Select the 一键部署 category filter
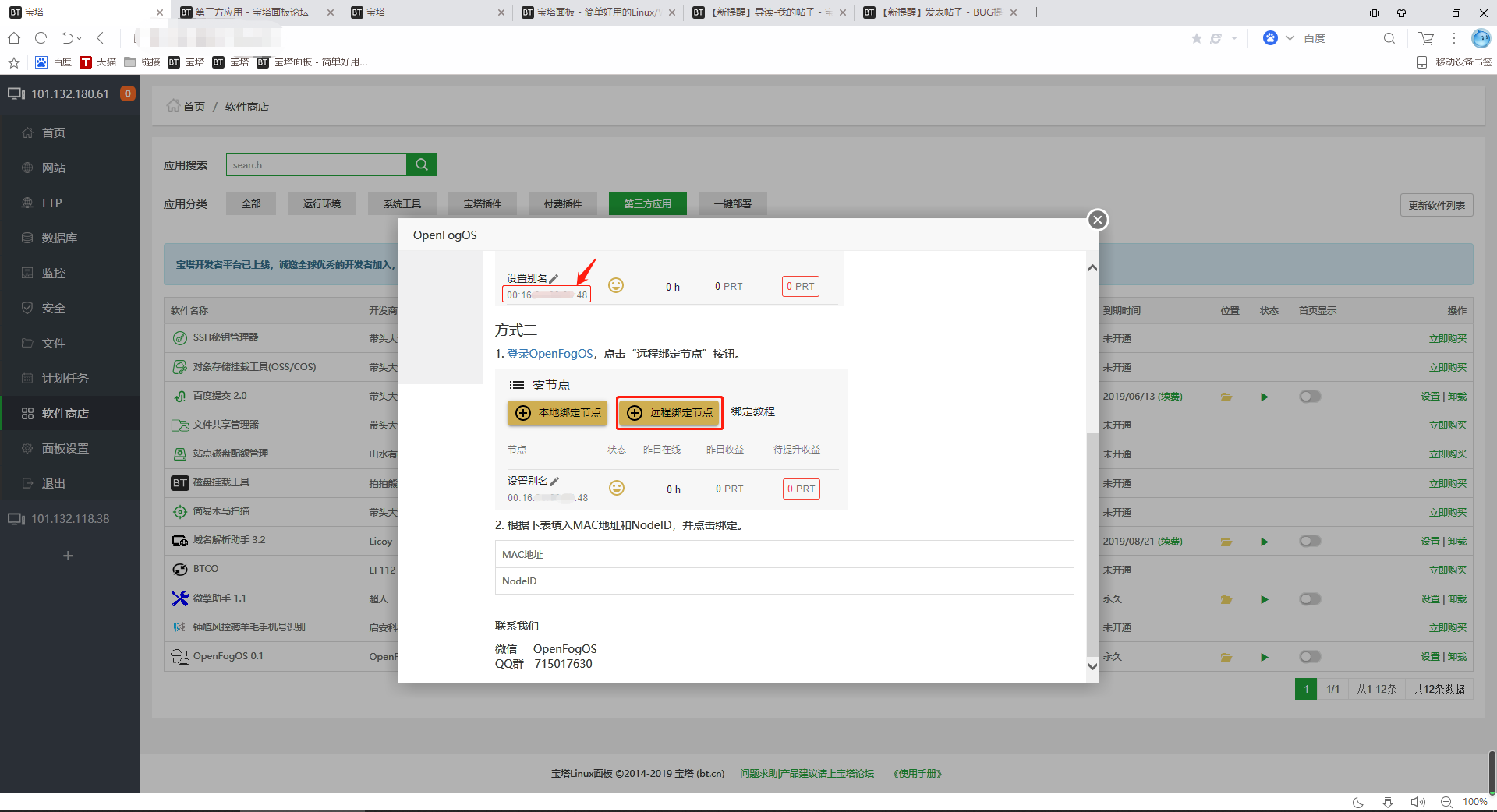1497x812 pixels. click(733, 204)
